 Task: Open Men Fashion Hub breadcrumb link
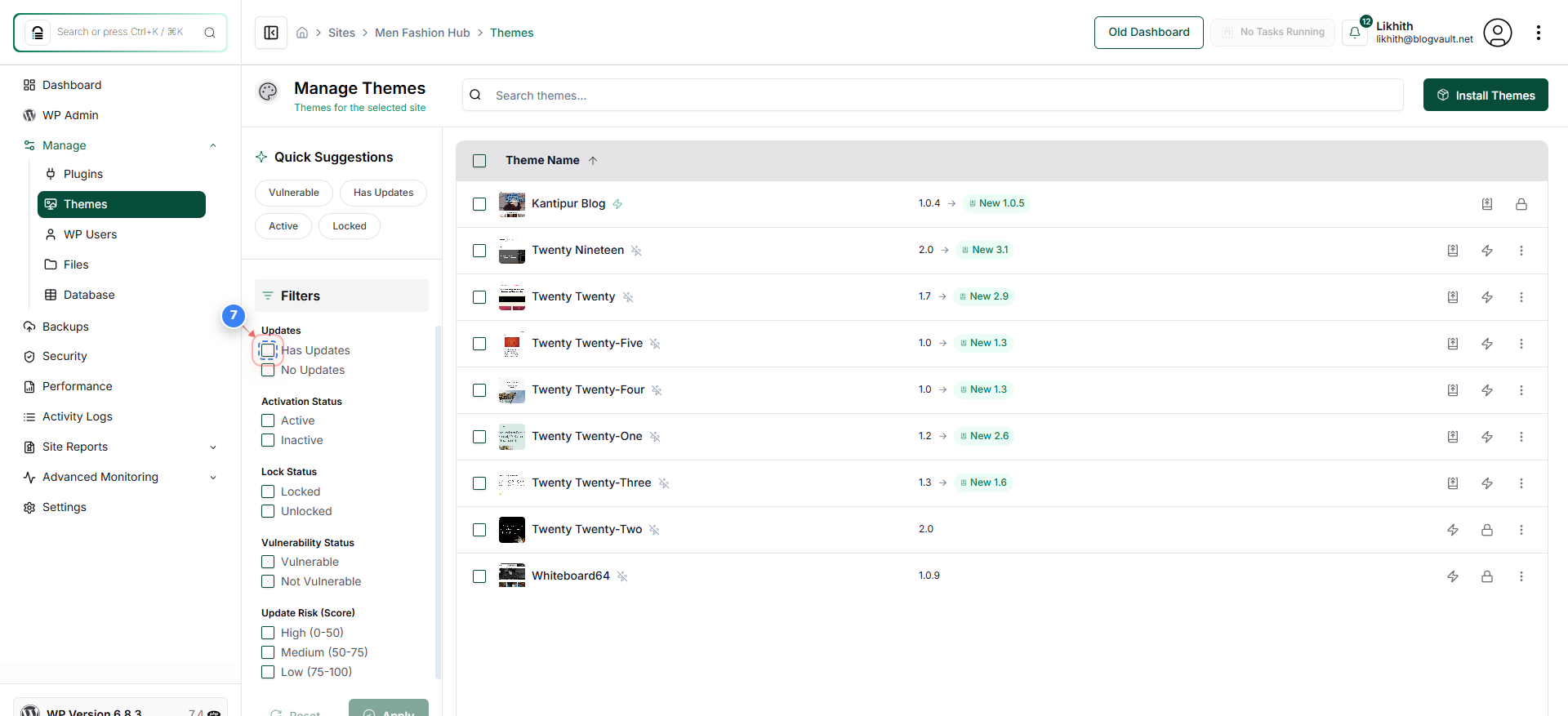pyautogui.click(x=422, y=33)
